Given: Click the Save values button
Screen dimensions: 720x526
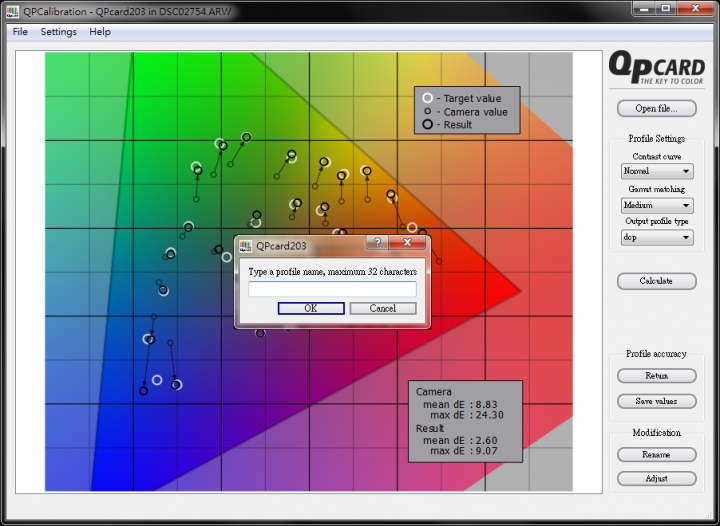Looking at the screenshot, I should click(x=656, y=401).
